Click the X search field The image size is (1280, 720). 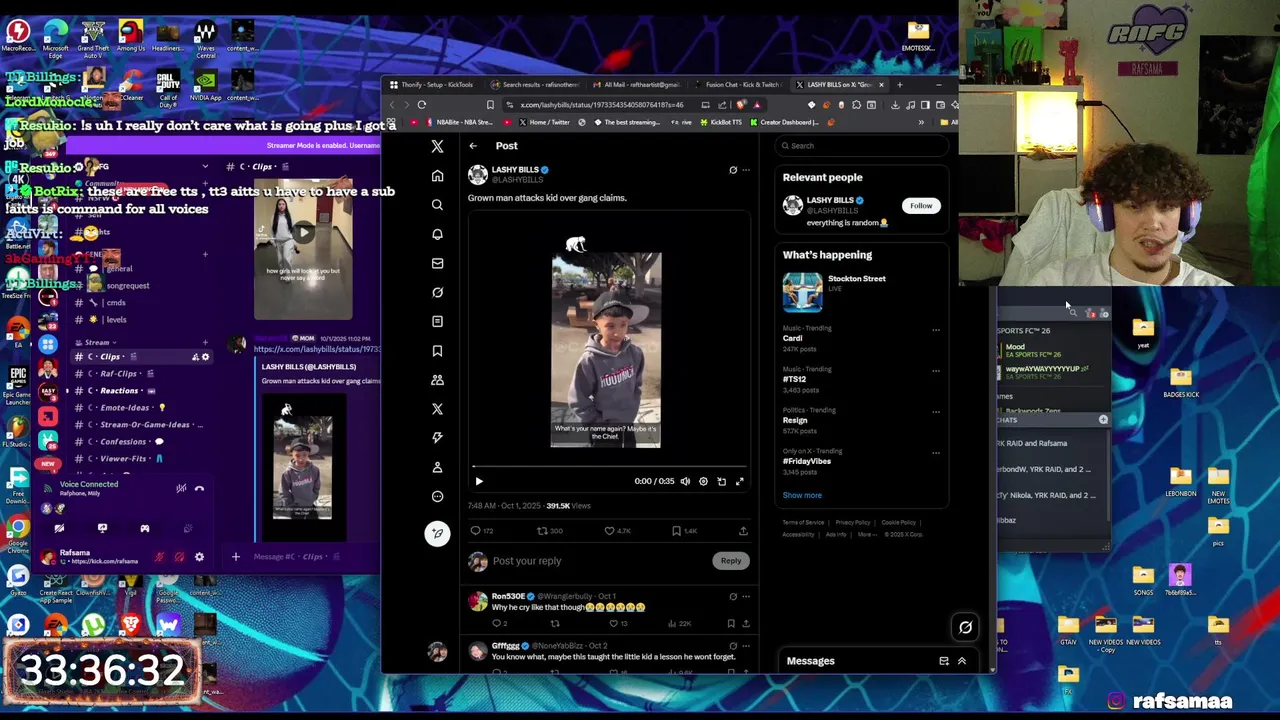863,146
